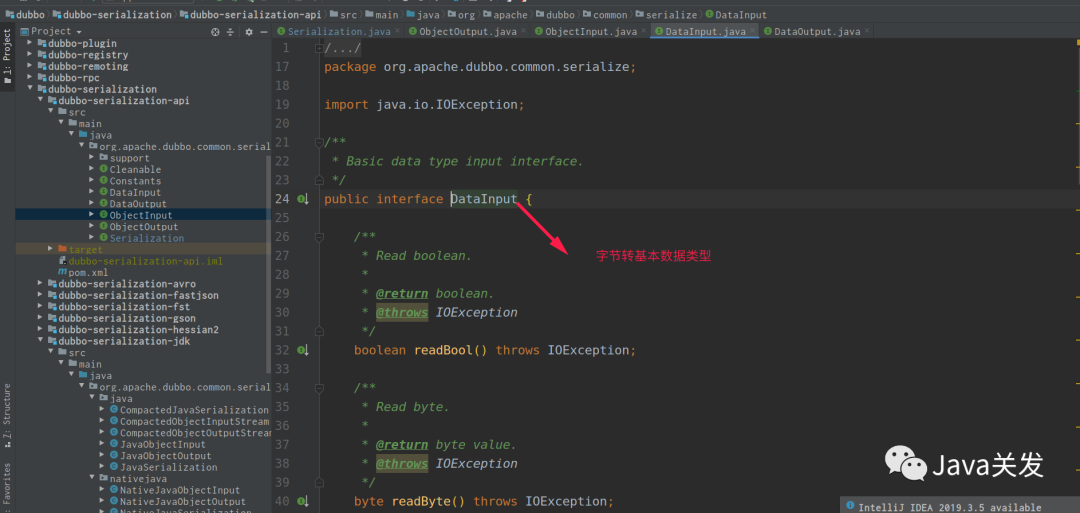
Task: Close the ObjectInput.java tab
Action: pyautogui.click(x=643, y=31)
